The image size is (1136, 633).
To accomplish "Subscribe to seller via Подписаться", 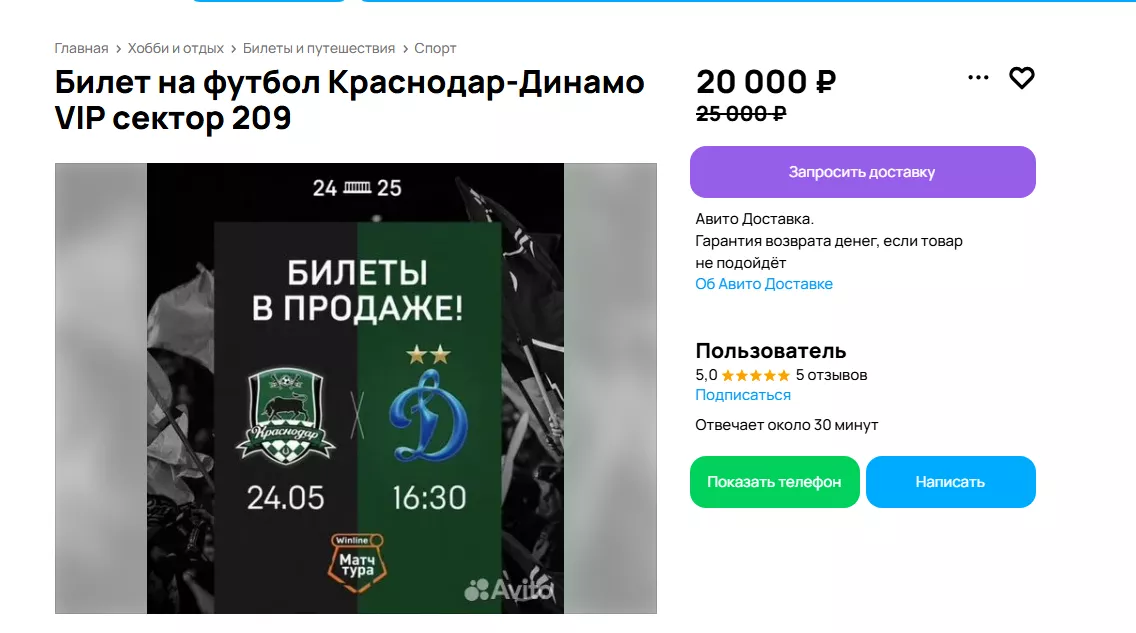I will coord(743,395).
